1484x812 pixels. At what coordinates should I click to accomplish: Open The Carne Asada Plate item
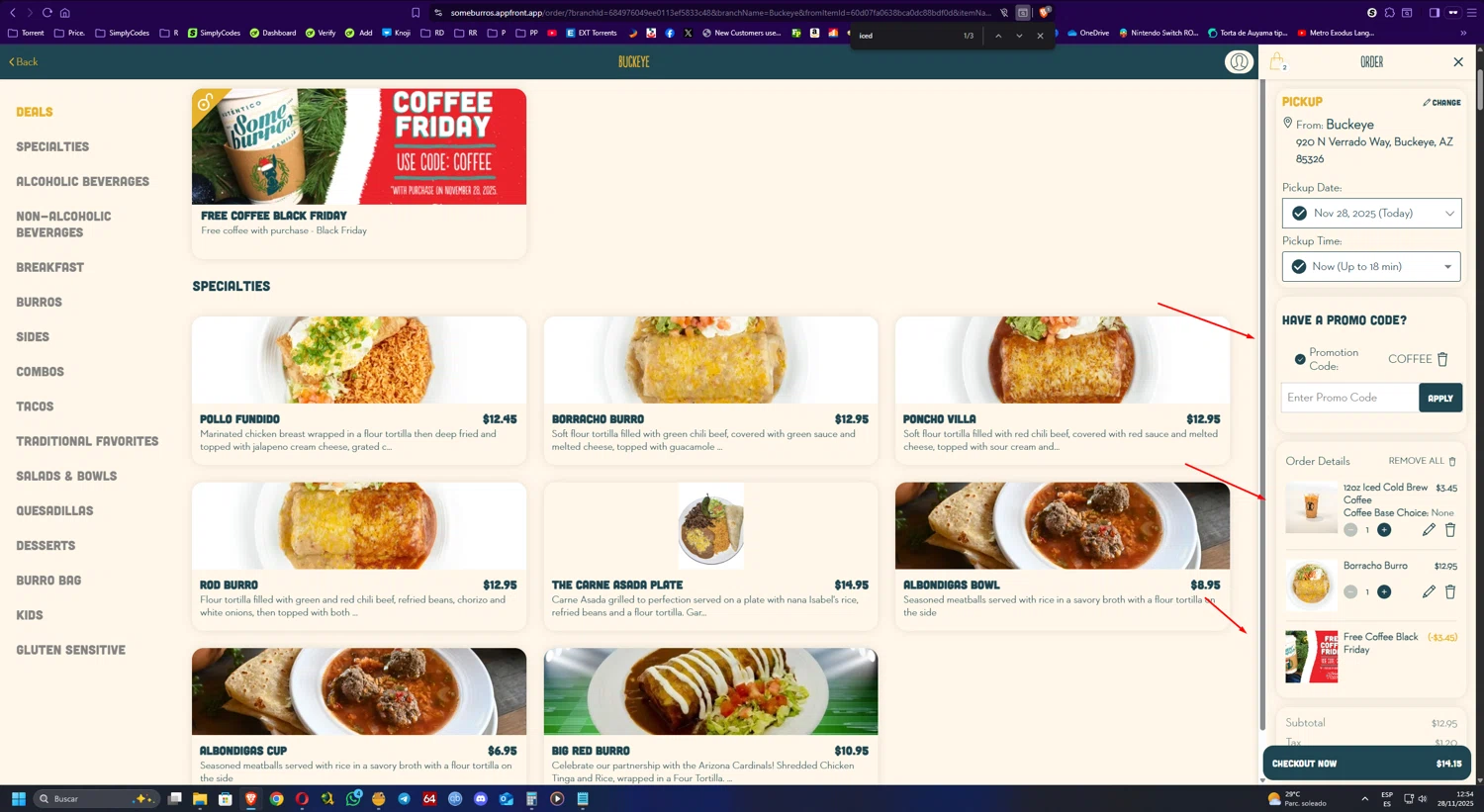pos(710,556)
